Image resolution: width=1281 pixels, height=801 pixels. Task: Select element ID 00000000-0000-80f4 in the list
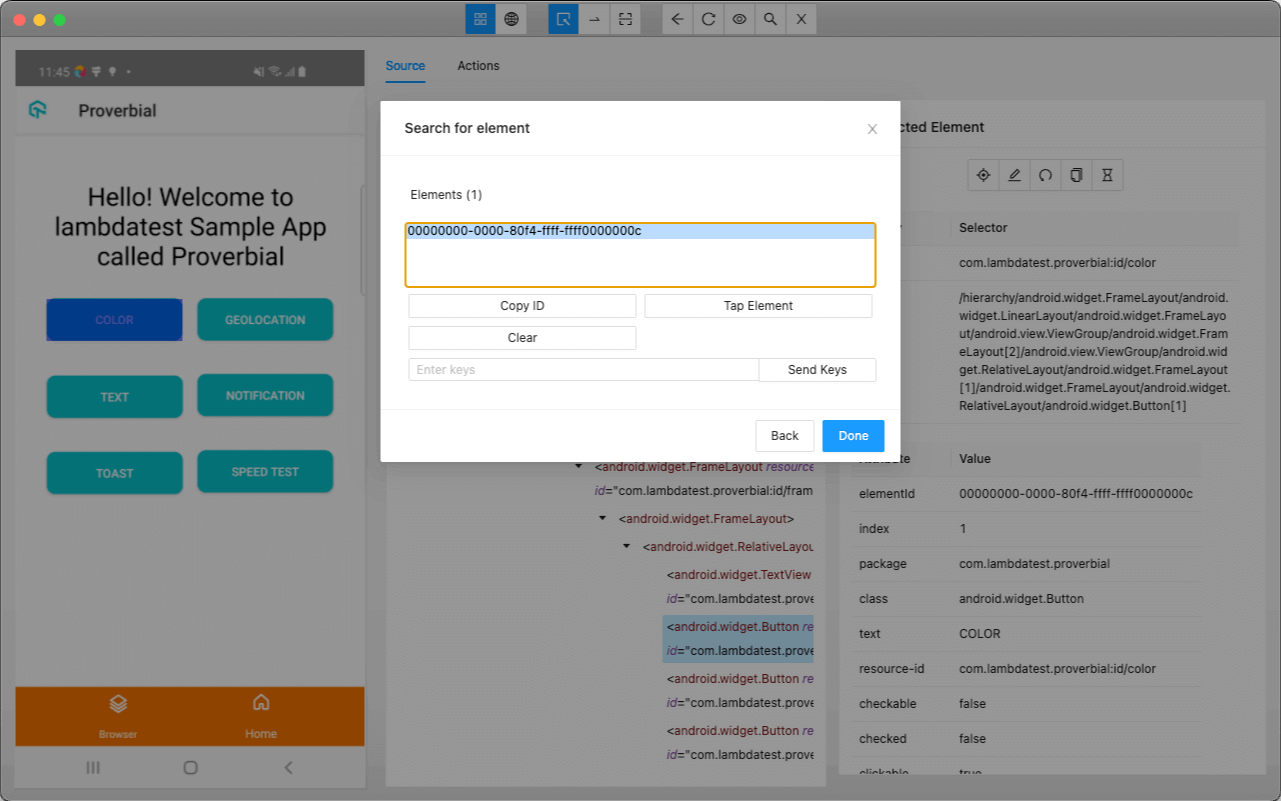[640, 231]
